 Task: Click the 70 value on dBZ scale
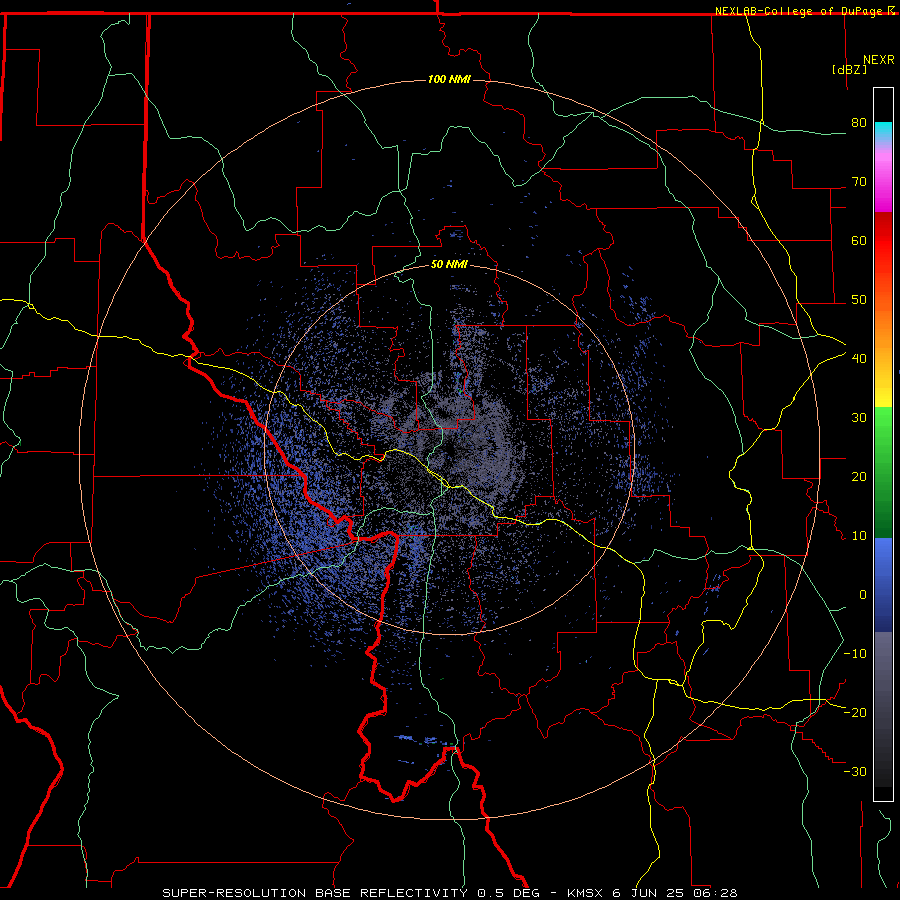[859, 182]
